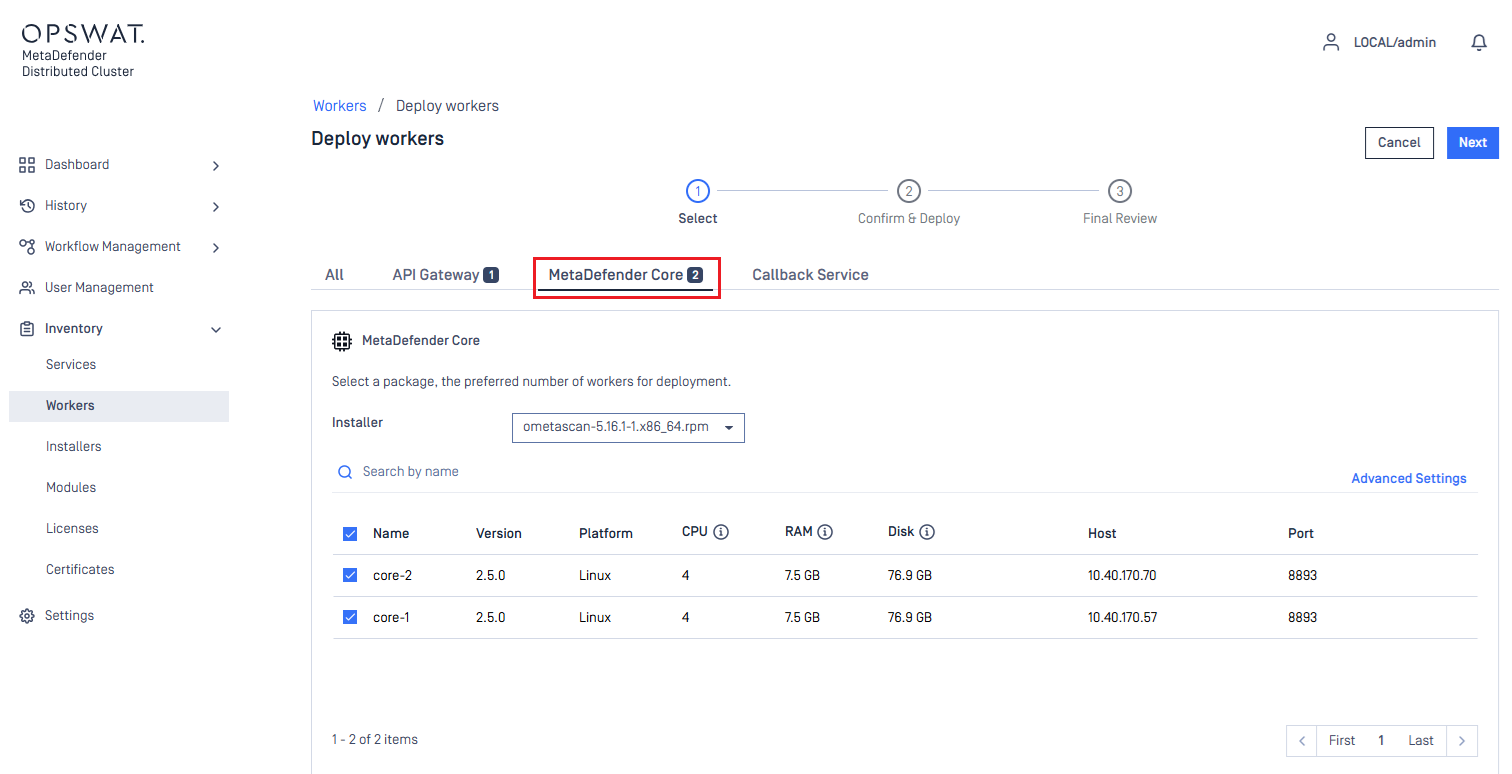Collapse the Inventory section chevron
Screen dimensions: 1512x774
coord(215,329)
